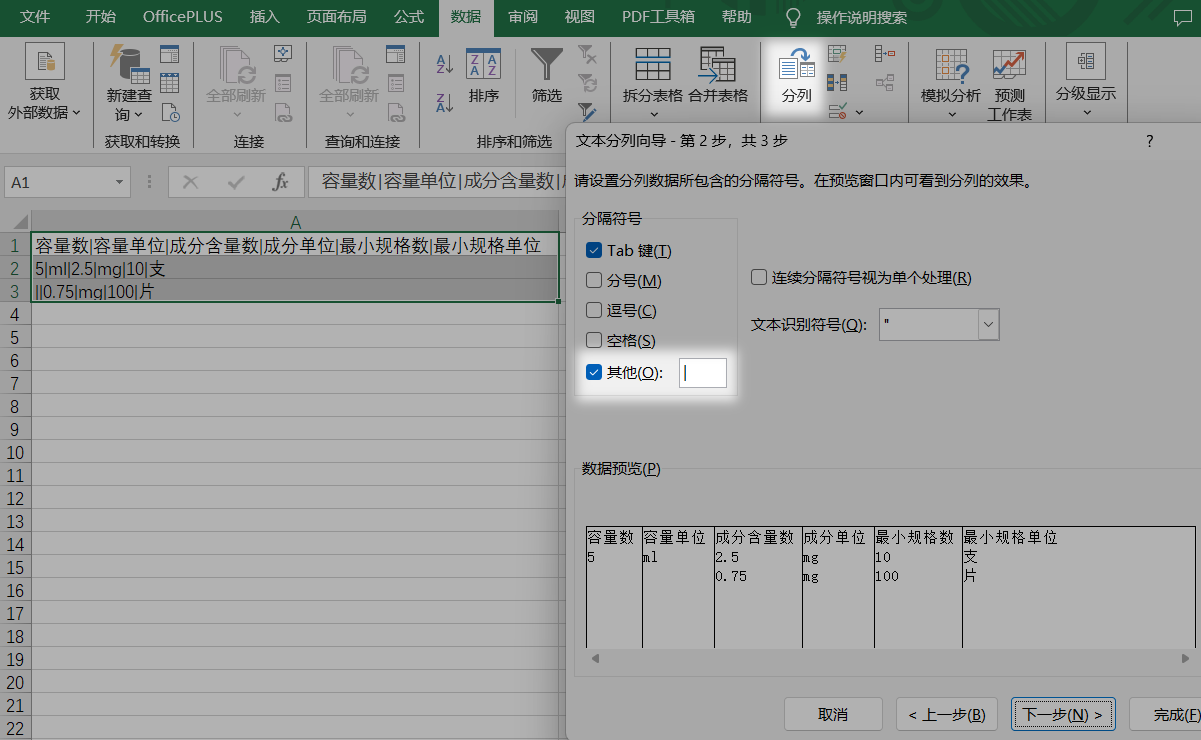The height and width of the screenshot is (740, 1201).
Task: Click the 新建查询 new query icon
Action: tap(129, 80)
